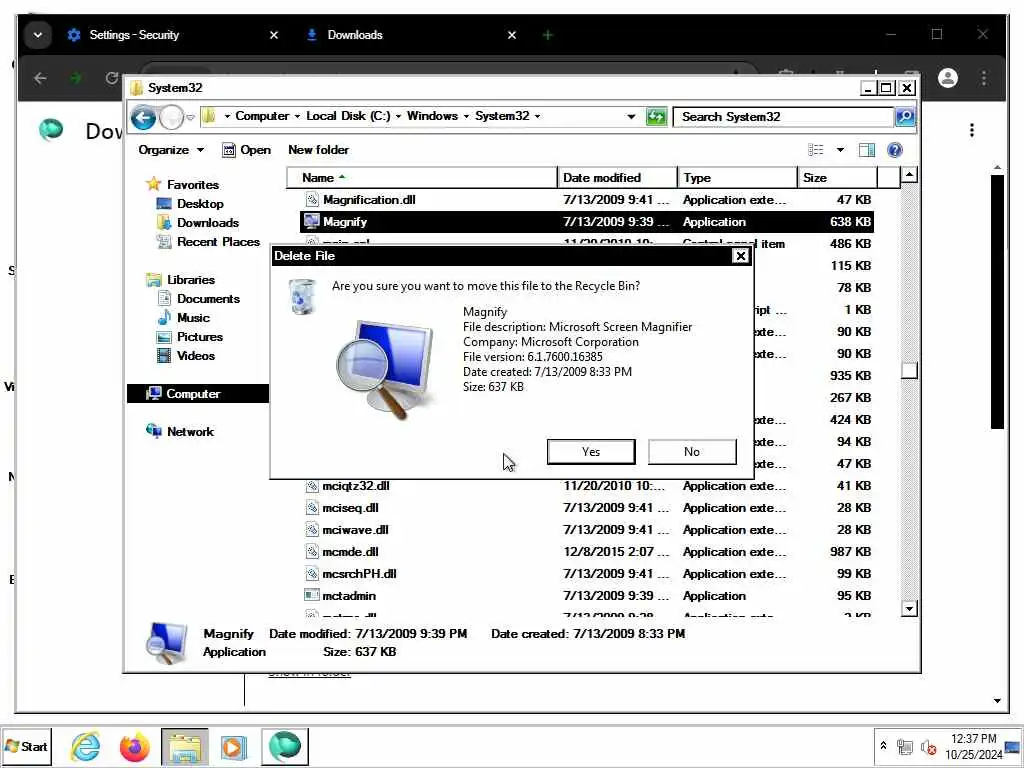Click browser back arrow
This screenshot has height=768, width=1024.
(40, 78)
